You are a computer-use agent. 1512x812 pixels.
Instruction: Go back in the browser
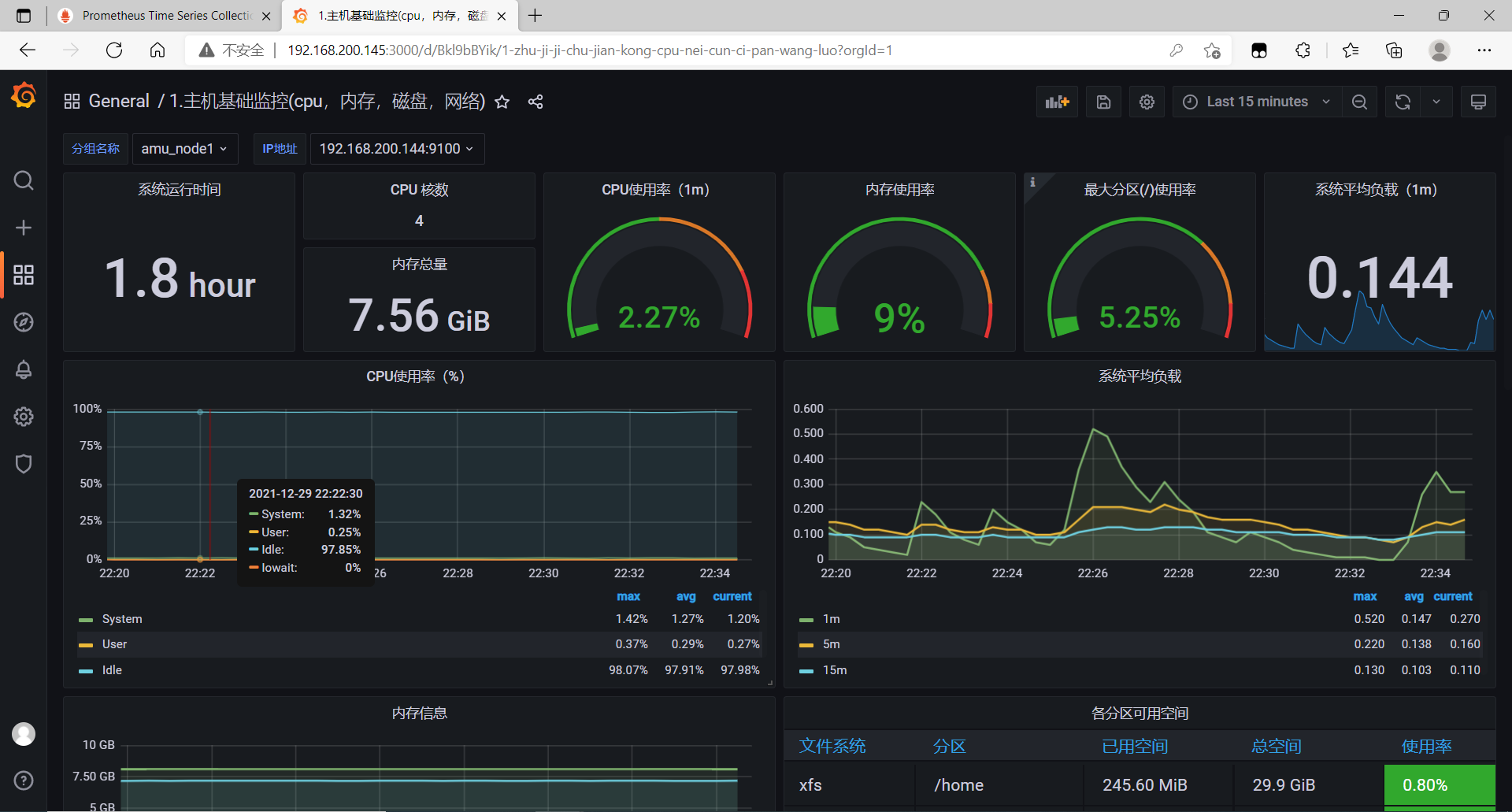click(x=28, y=50)
